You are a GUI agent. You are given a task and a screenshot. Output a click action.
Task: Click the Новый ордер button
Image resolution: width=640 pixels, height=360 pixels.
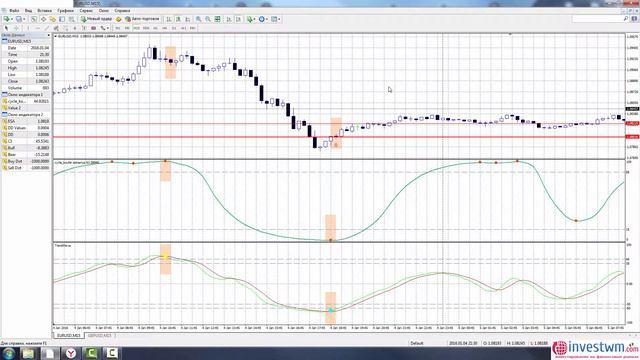click(x=97, y=19)
